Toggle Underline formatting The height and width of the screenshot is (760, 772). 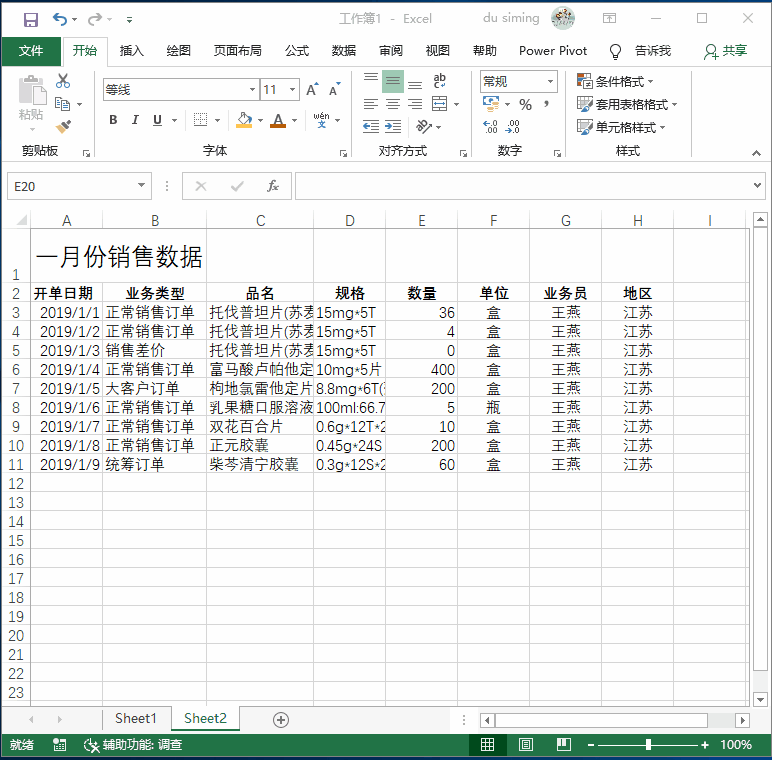158,120
